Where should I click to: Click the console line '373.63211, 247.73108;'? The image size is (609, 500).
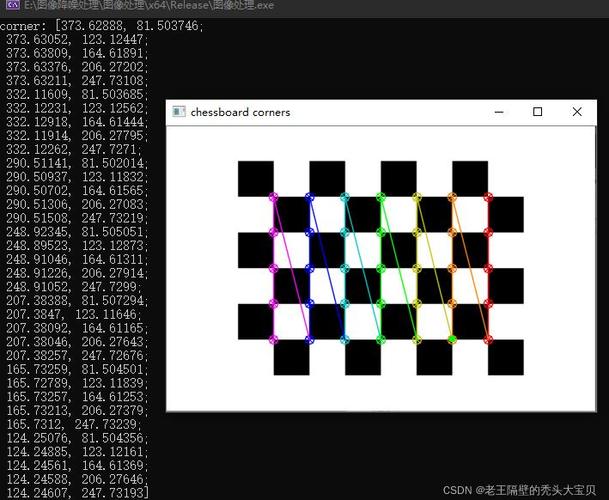(x=77, y=81)
